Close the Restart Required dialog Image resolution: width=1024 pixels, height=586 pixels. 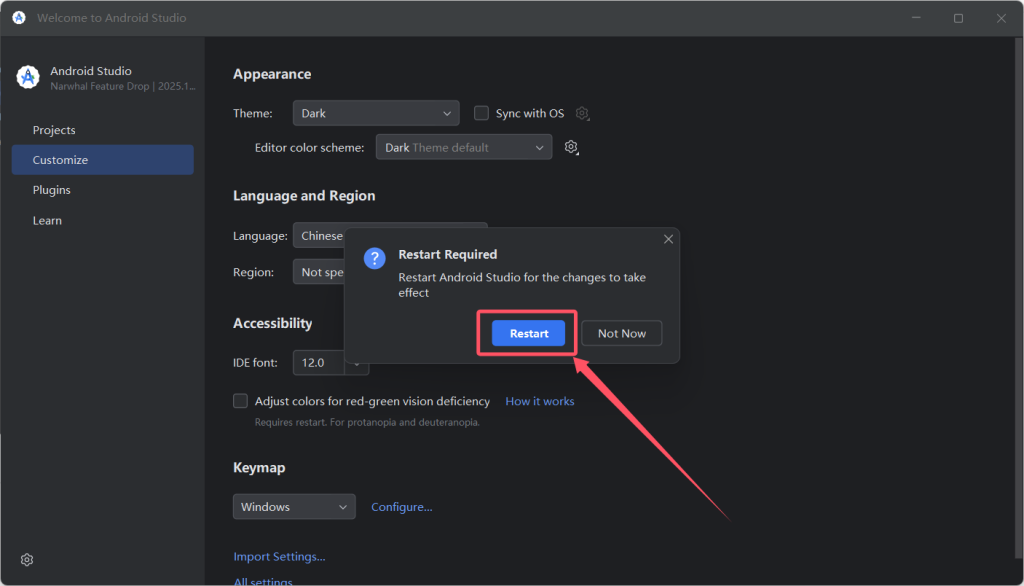(668, 239)
